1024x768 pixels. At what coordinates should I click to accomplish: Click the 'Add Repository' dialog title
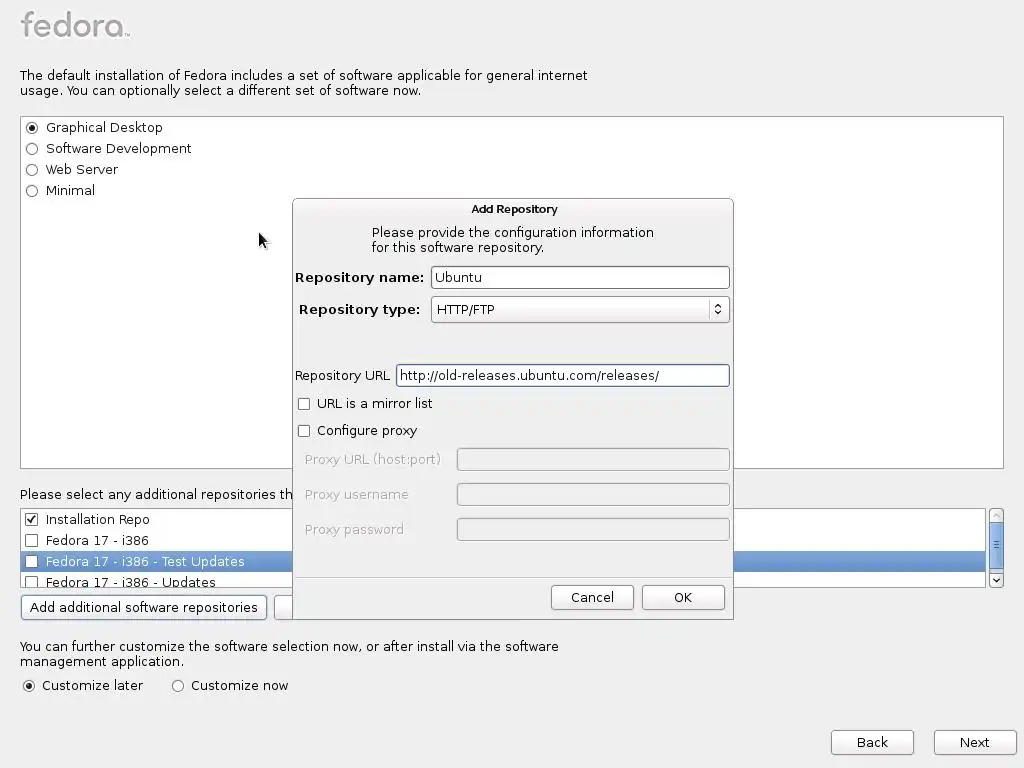point(514,210)
